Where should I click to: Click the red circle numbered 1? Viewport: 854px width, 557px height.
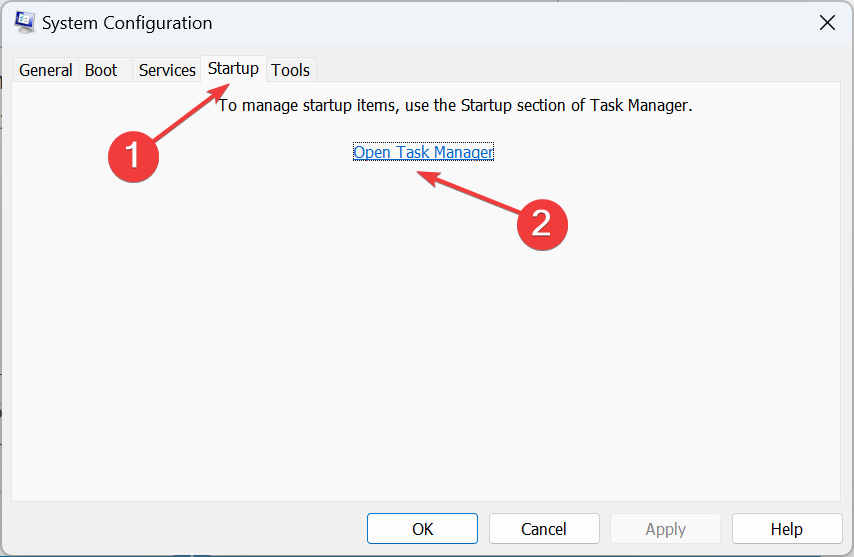[133, 156]
